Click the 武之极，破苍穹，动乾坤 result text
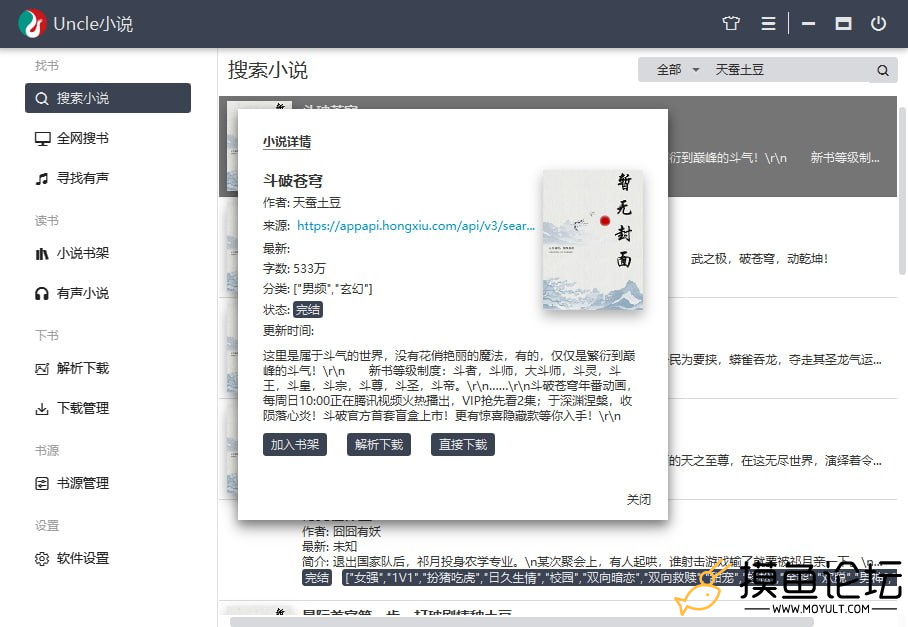Image resolution: width=908 pixels, height=627 pixels. [759, 259]
